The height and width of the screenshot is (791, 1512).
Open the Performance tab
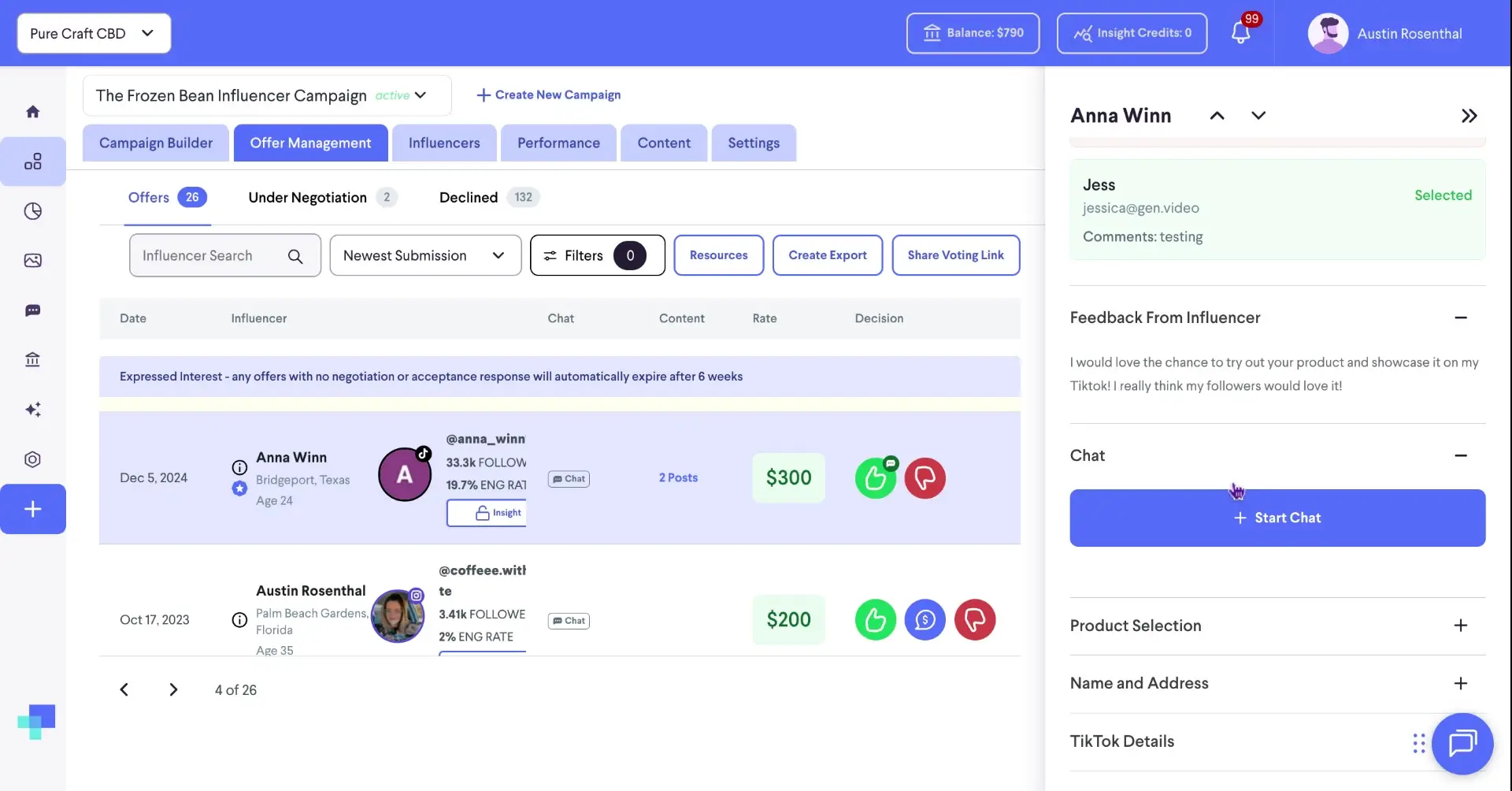558,143
